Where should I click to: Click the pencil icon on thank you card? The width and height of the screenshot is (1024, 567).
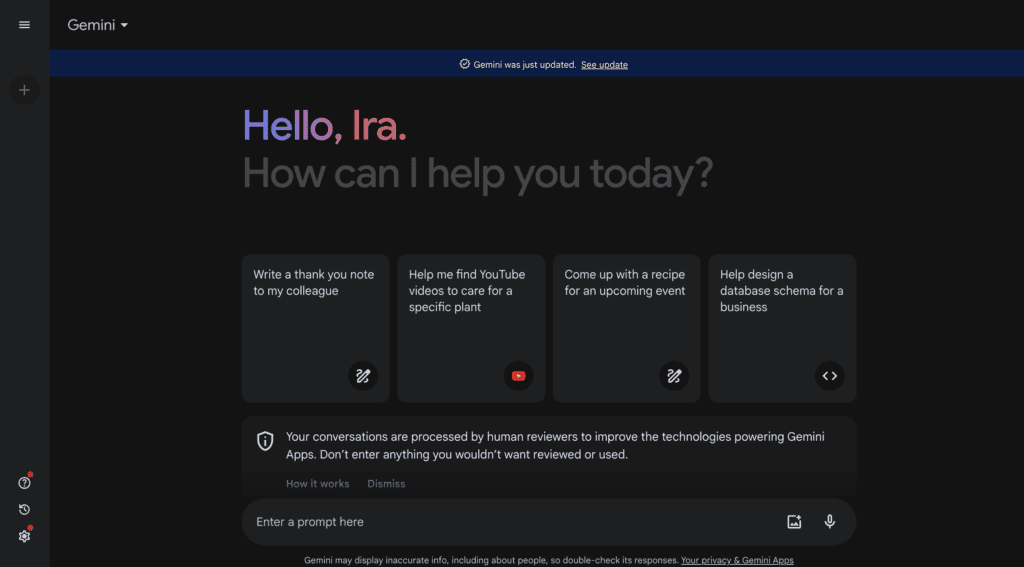point(363,376)
